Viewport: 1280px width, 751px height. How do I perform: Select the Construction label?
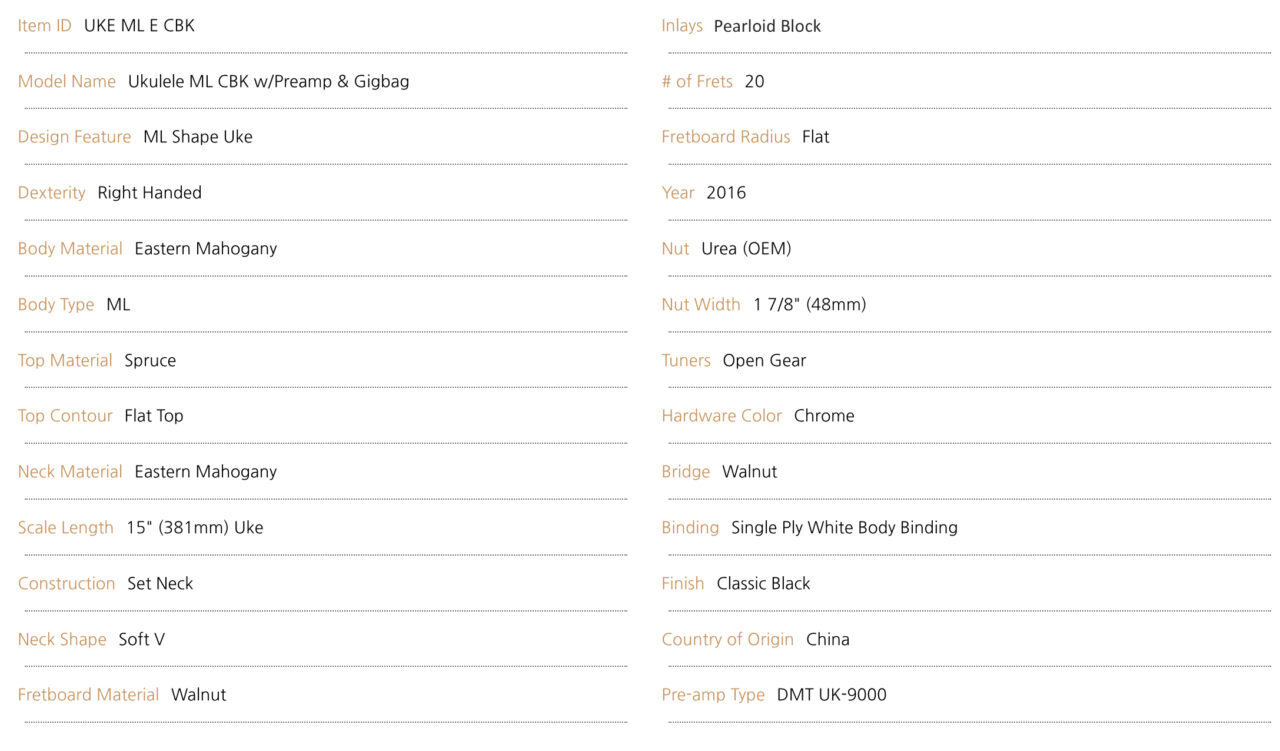click(x=67, y=584)
